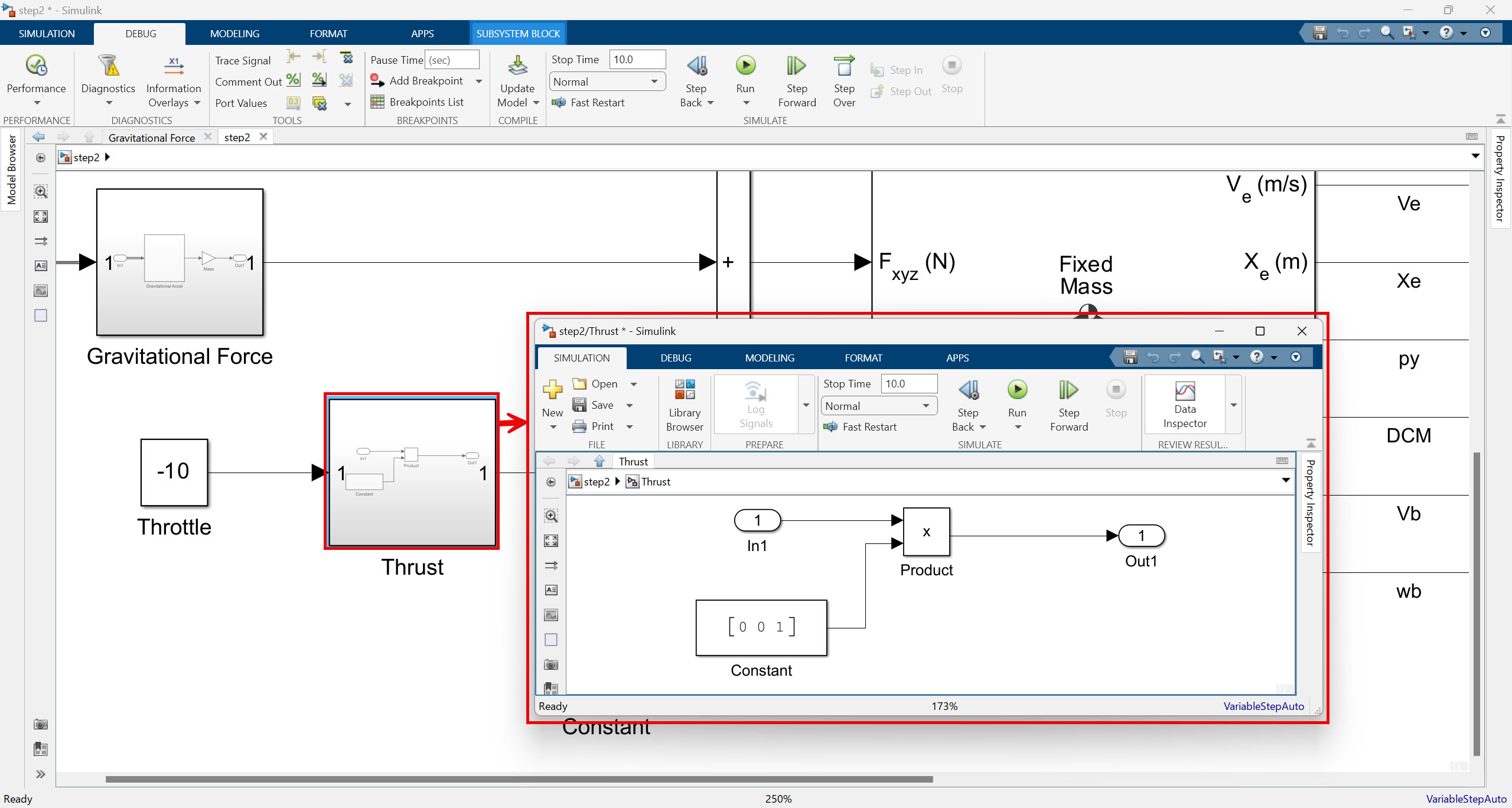Expand Save dropdown arrow in Thrust window
Image resolution: width=1512 pixels, height=808 pixels.
point(630,405)
